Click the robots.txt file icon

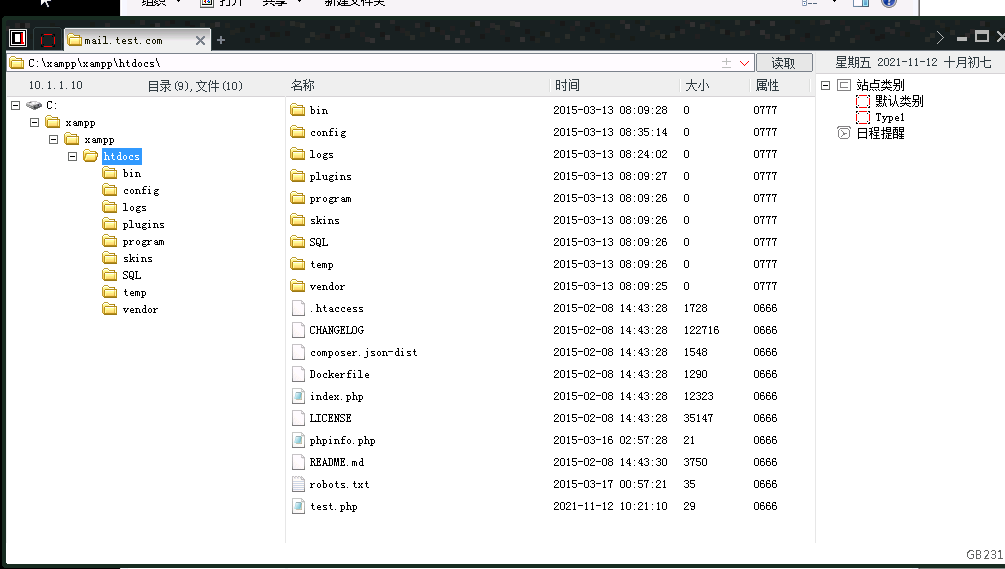click(x=298, y=484)
